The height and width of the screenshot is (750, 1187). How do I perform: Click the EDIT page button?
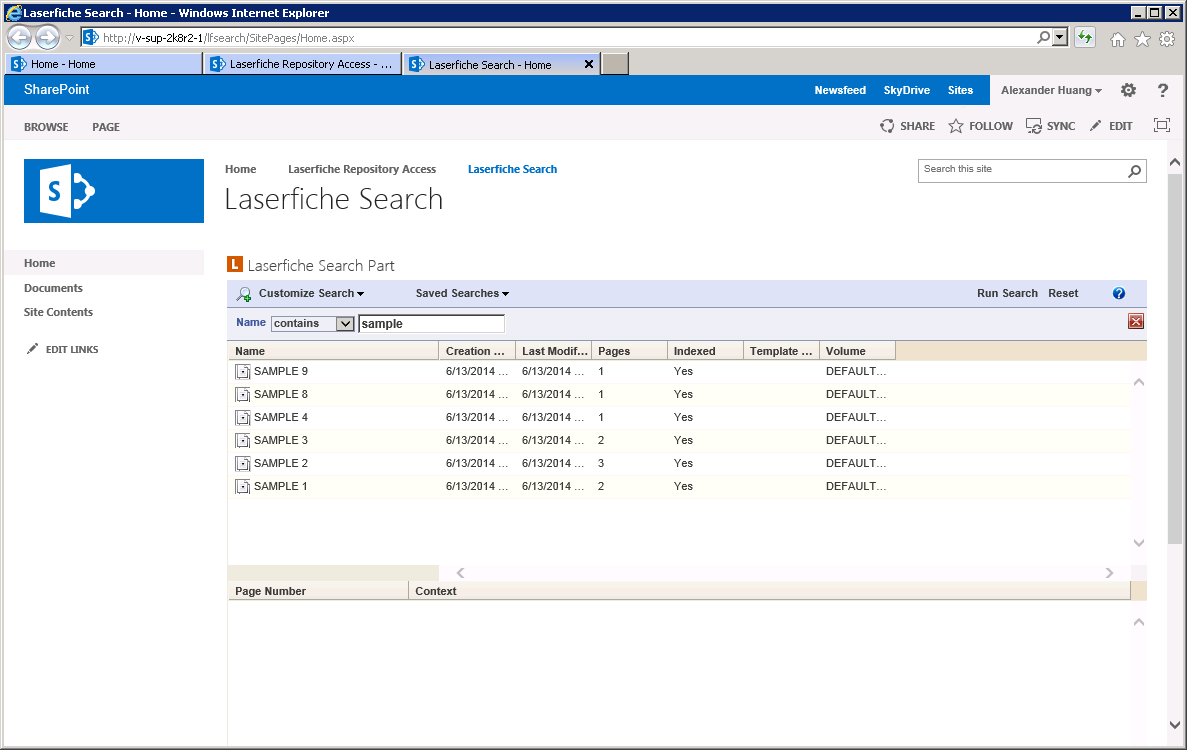tap(1111, 126)
